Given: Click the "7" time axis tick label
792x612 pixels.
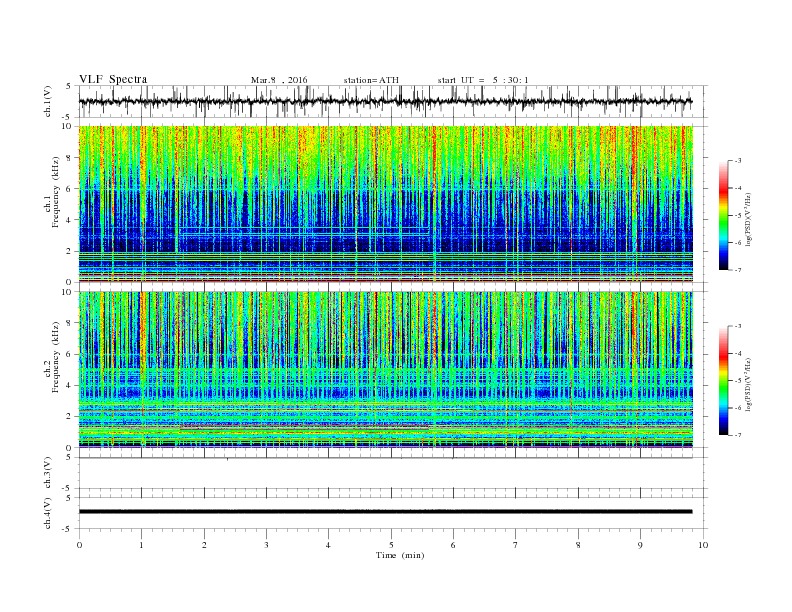Looking at the screenshot, I should click(x=516, y=545).
